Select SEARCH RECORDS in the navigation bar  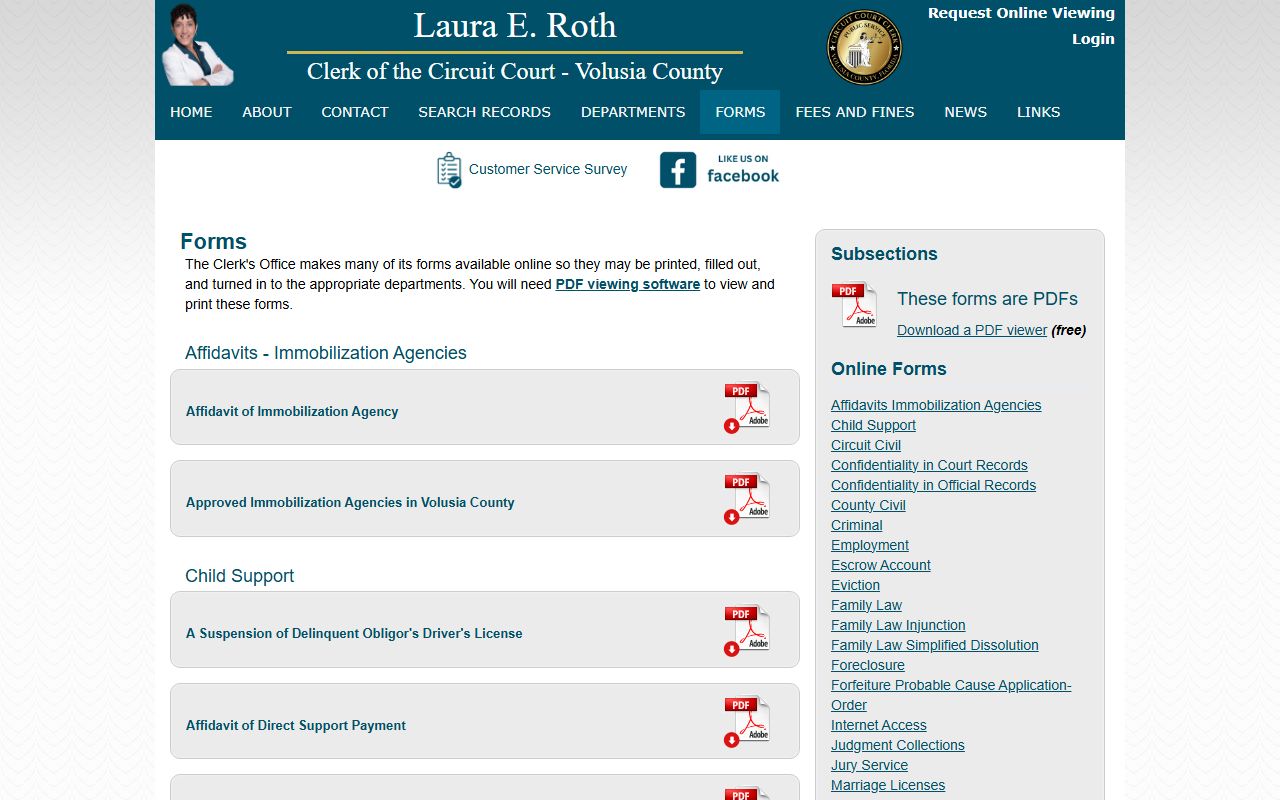(x=485, y=112)
